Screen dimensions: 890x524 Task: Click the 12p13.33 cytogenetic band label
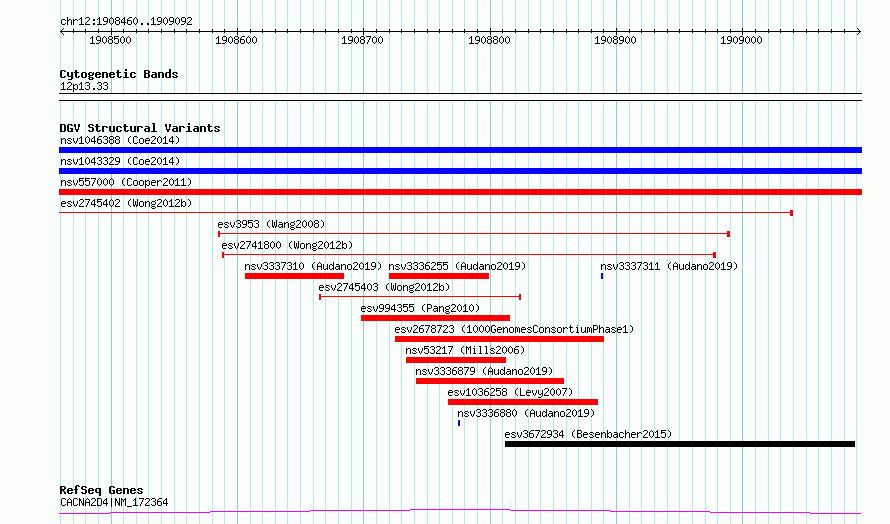(84, 86)
